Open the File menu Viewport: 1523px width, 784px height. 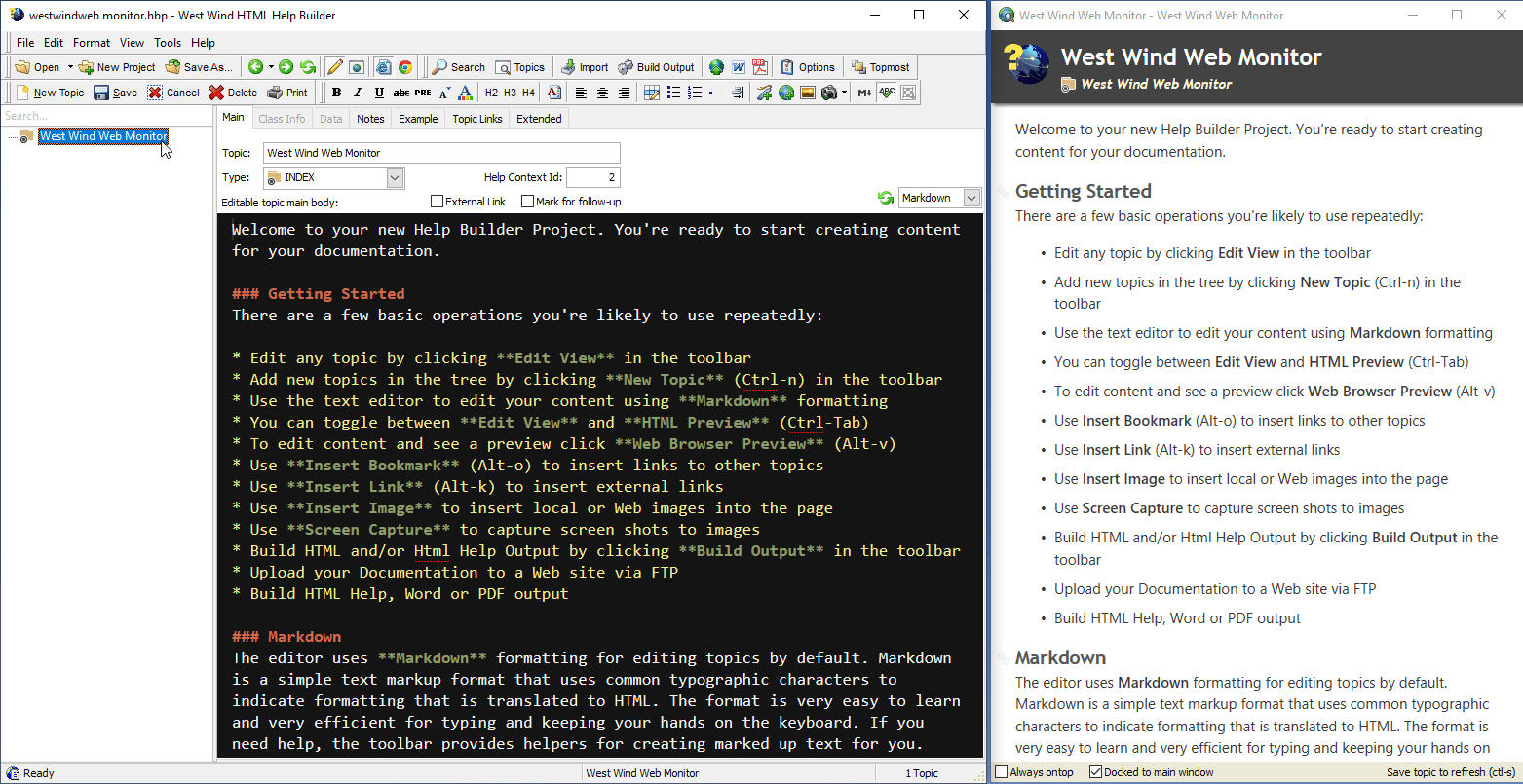(x=25, y=43)
